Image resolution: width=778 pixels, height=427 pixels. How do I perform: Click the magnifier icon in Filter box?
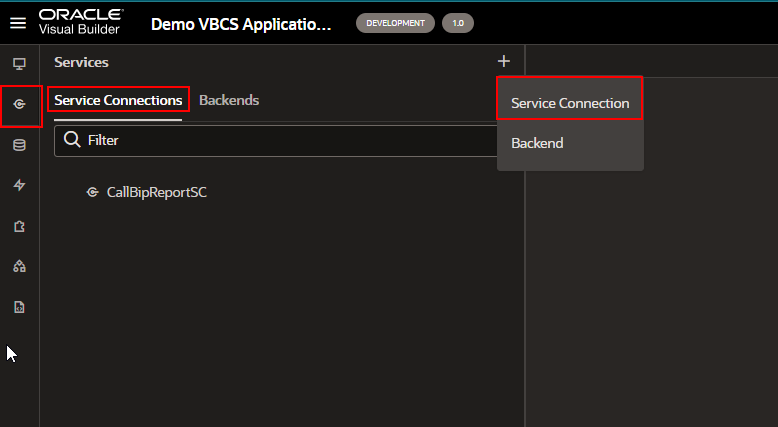coord(72,139)
